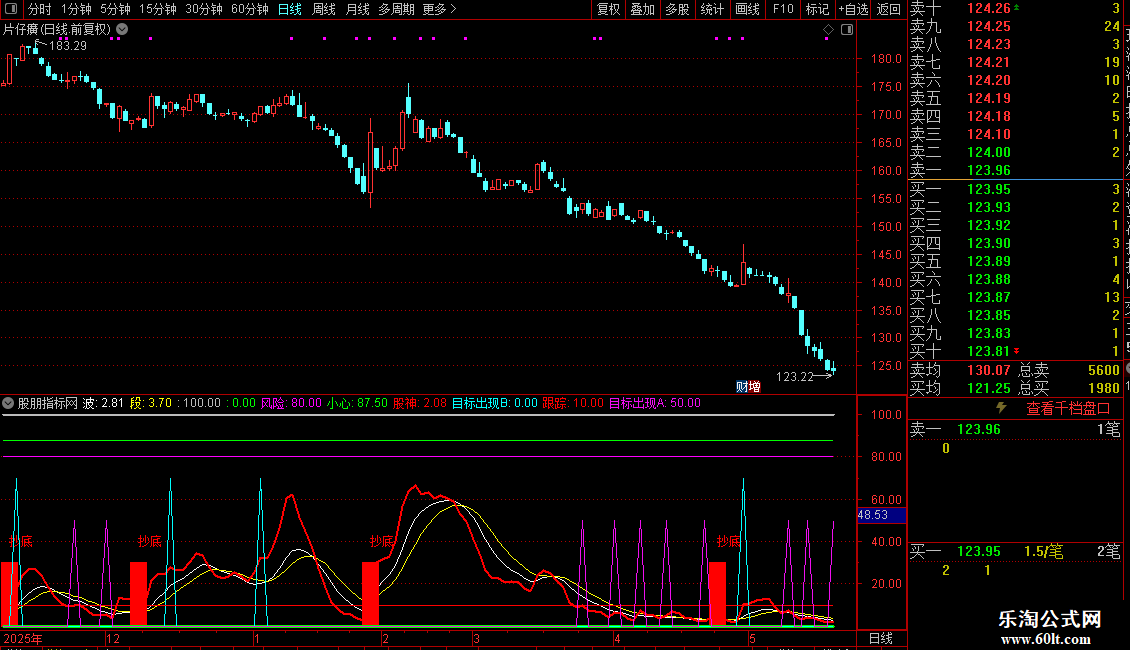Switch to 周线 weekly chart

tap(324, 9)
